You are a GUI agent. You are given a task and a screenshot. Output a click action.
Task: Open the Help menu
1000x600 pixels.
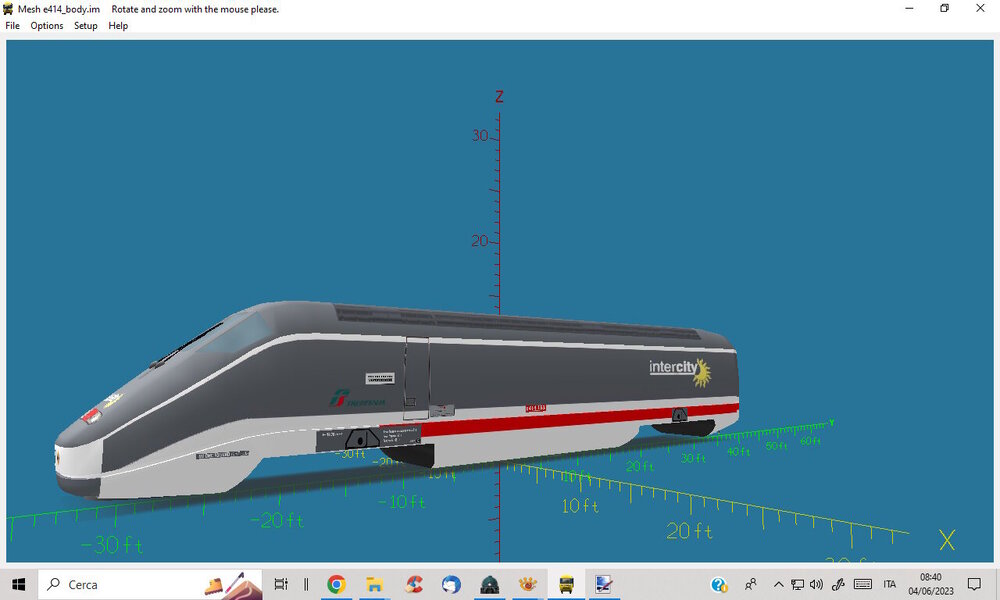pos(118,26)
